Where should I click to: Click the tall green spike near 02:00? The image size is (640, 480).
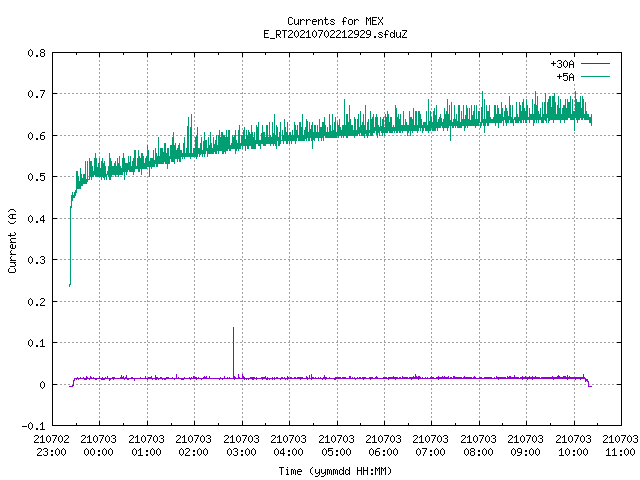(191, 116)
